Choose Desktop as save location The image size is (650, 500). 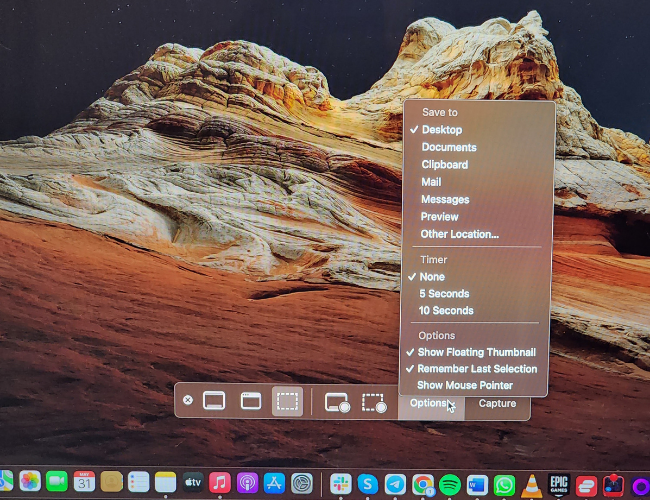pyautogui.click(x=442, y=130)
